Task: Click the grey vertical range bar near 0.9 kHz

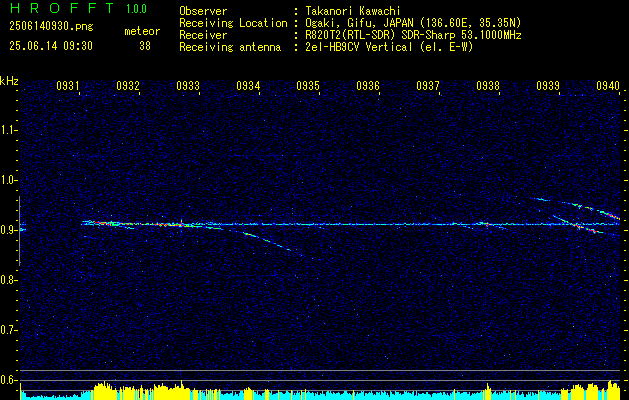Action: pos(19,231)
